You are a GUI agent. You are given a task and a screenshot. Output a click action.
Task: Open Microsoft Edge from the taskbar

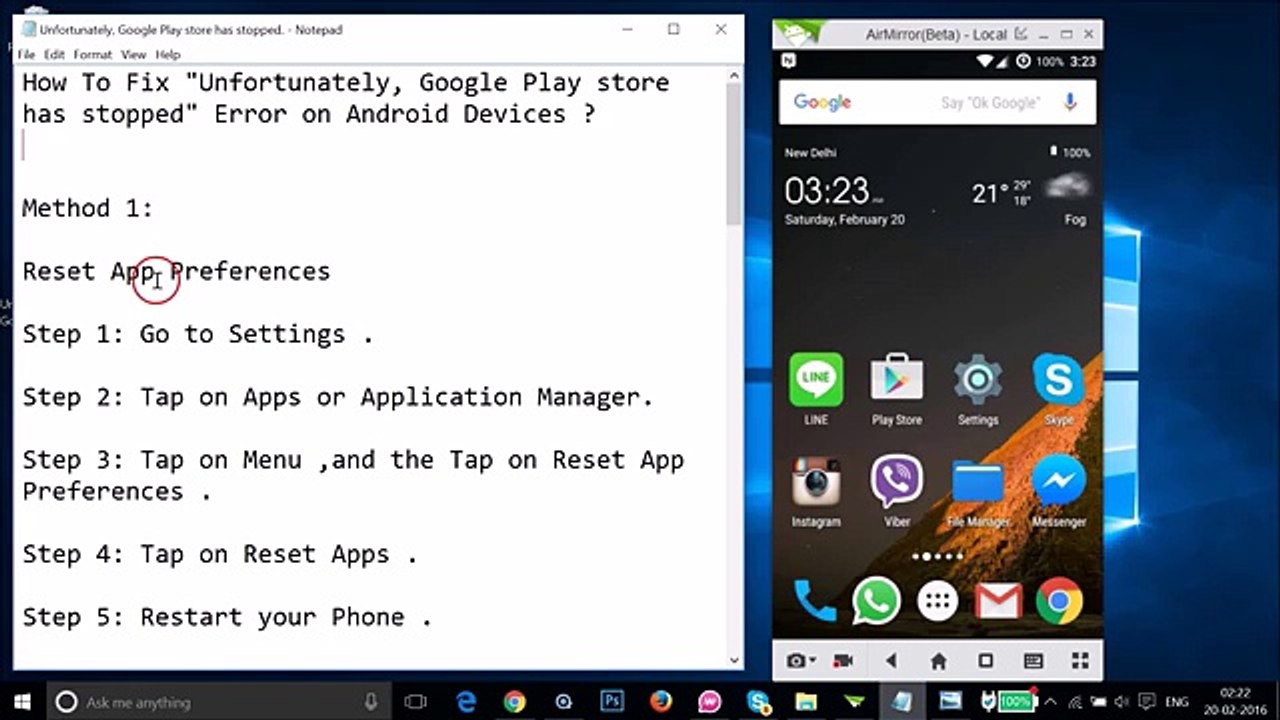click(x=466, y=702)
